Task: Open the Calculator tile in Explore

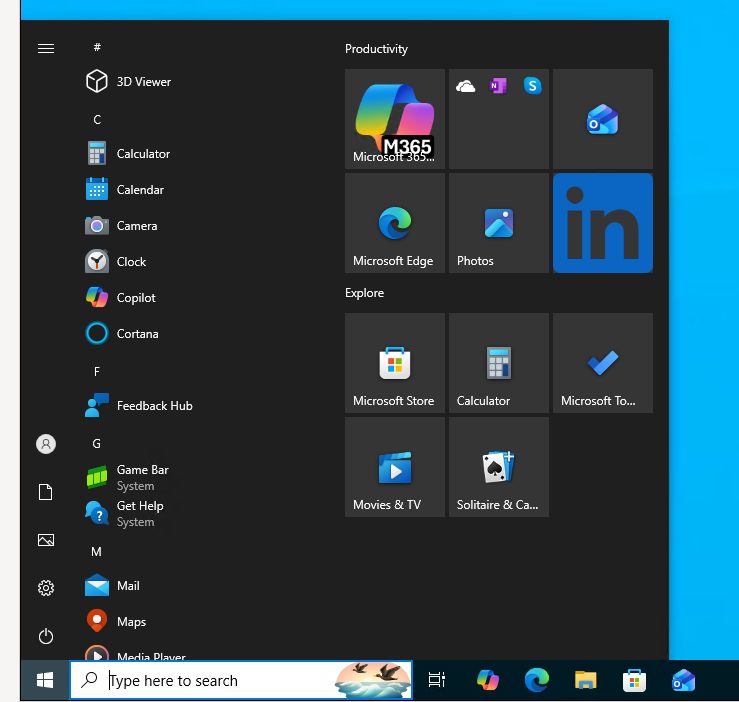Action: click(499, 363)
